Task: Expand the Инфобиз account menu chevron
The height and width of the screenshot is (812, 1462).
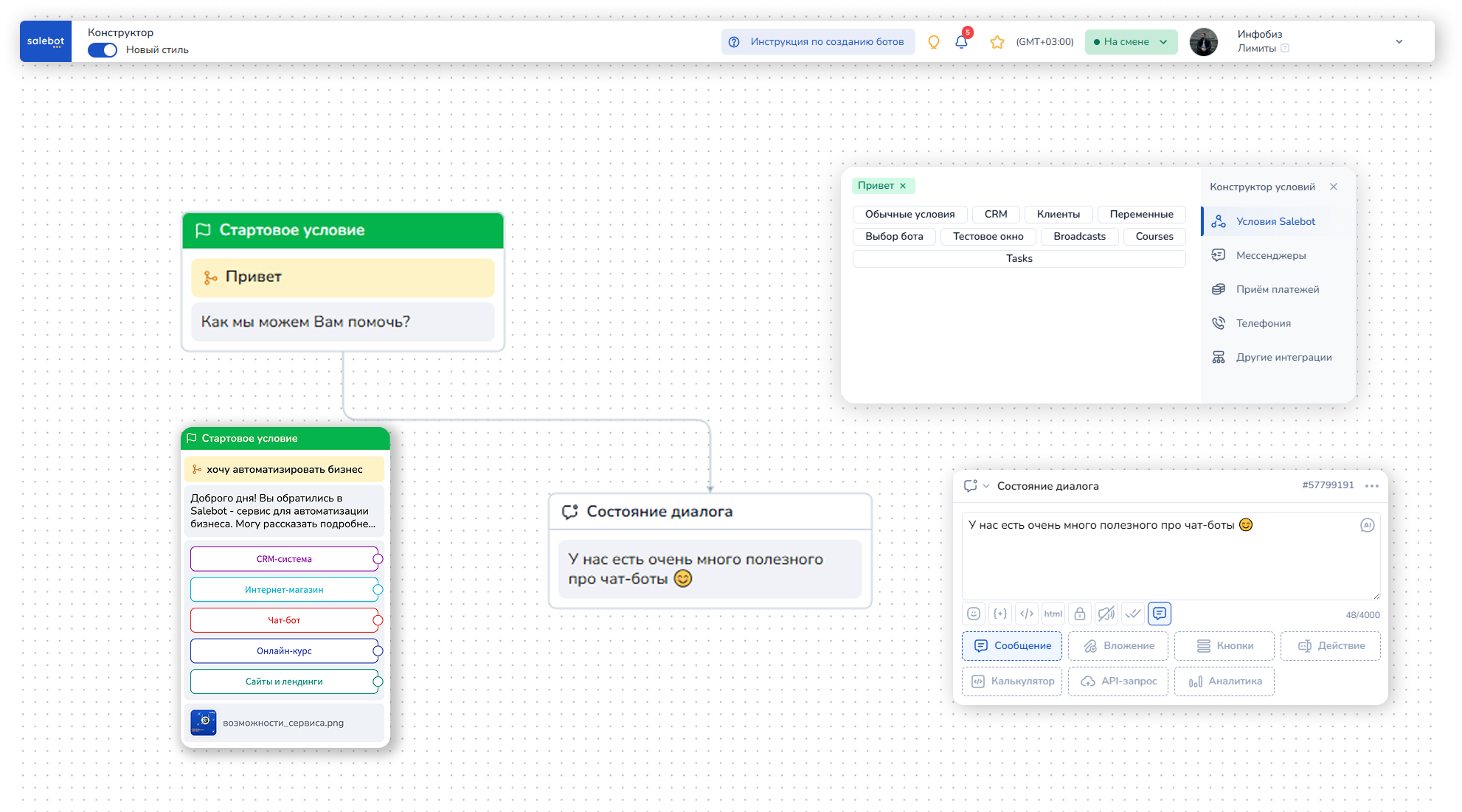Action: (1399, 42)
